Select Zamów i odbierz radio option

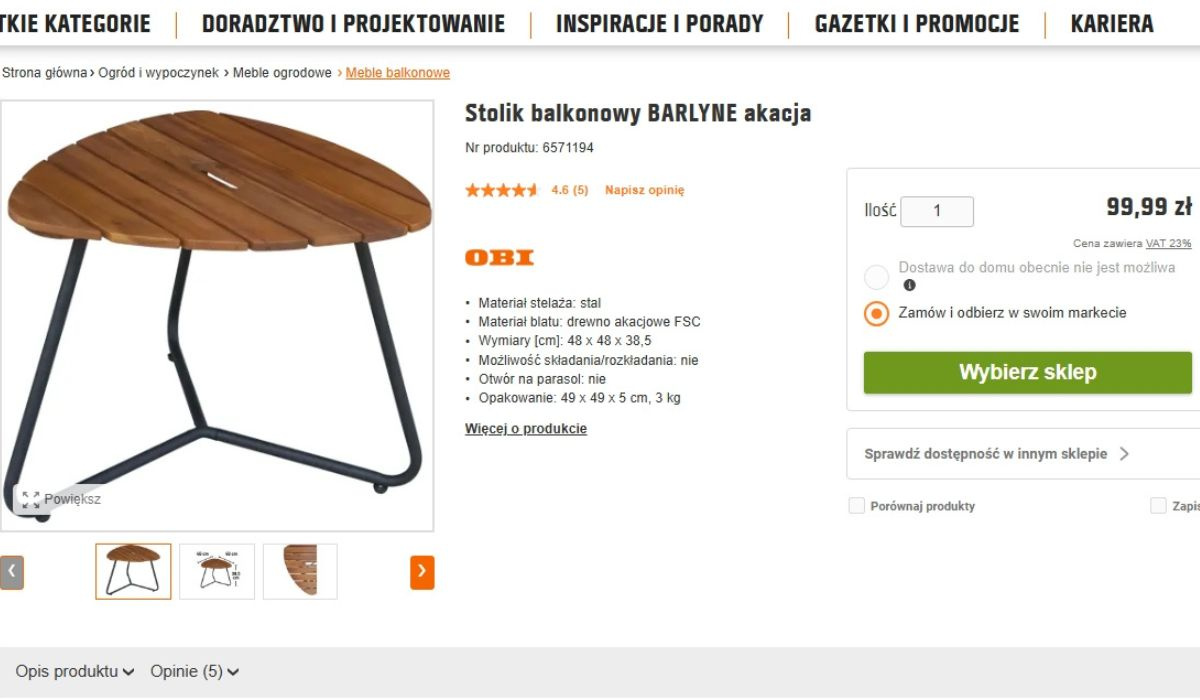pyautogui.click(x=876, y=313)
